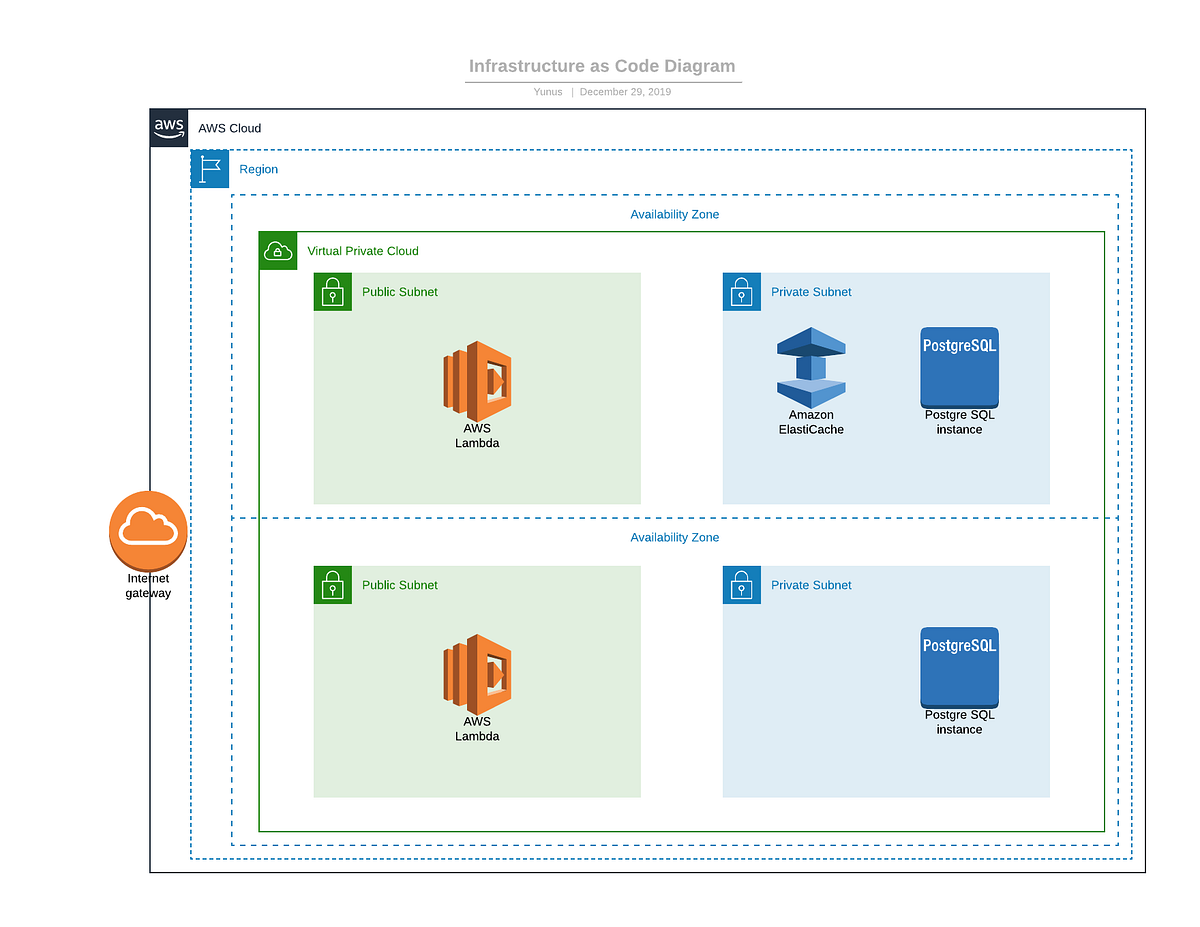This screenshot has height=927, width=1200.
Task: Click the green lock icon on top Public Subnet
Action: [333, 291]
